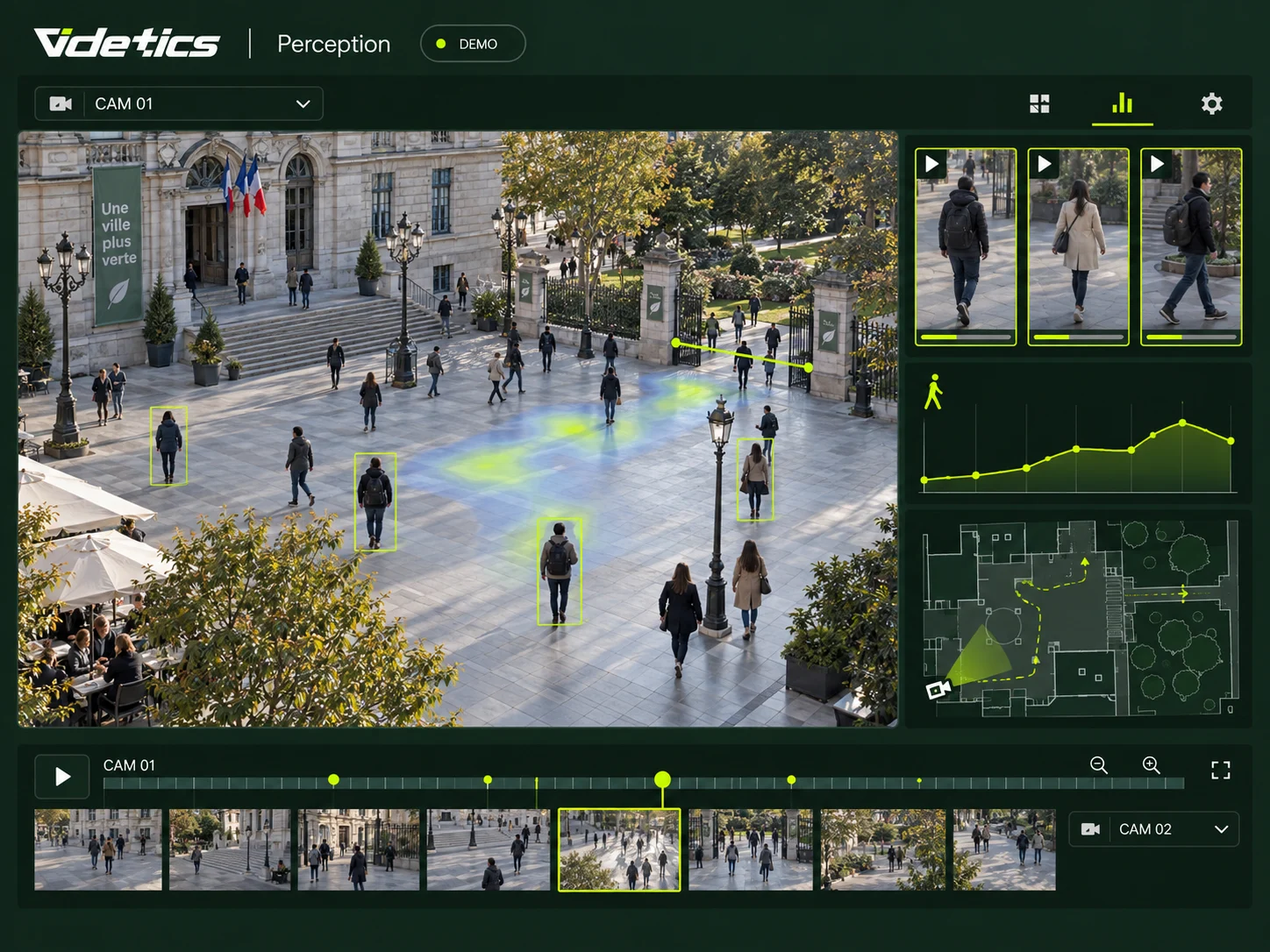This screenshot has height=952, width=1270.
Task: Select the peak data point on pedestrian chart
Action: coord(1182,423)
